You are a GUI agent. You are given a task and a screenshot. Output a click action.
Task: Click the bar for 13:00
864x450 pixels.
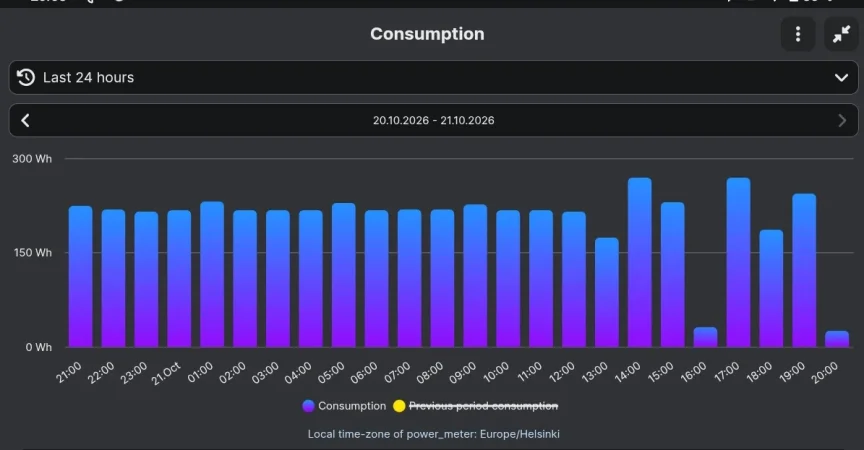(x=607, y=292)
